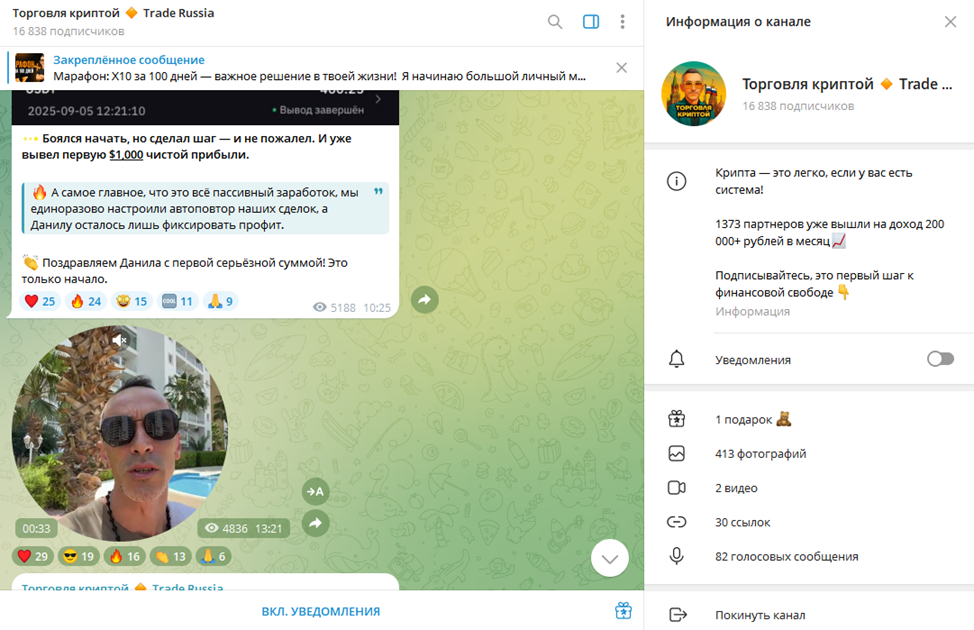This screenshot has width=974, height=630.
Task: Click the 16 838 подписчиков header text
Action: (x=68, y=31)
